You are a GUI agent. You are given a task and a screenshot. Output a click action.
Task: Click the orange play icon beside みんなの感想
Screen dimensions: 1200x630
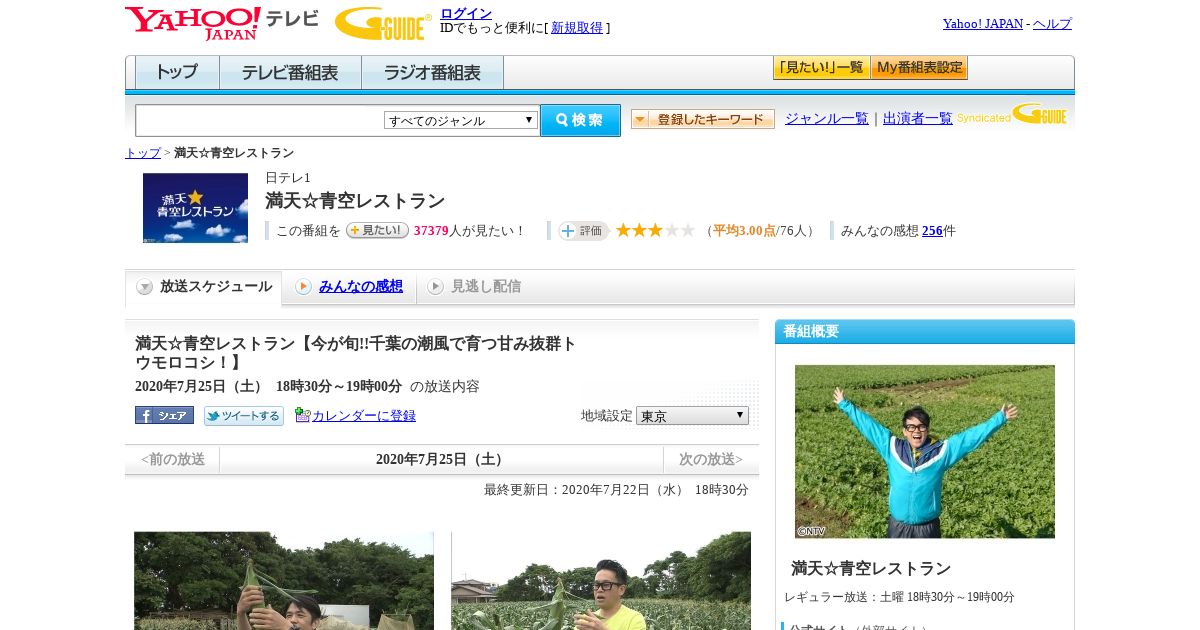point(303,287)
